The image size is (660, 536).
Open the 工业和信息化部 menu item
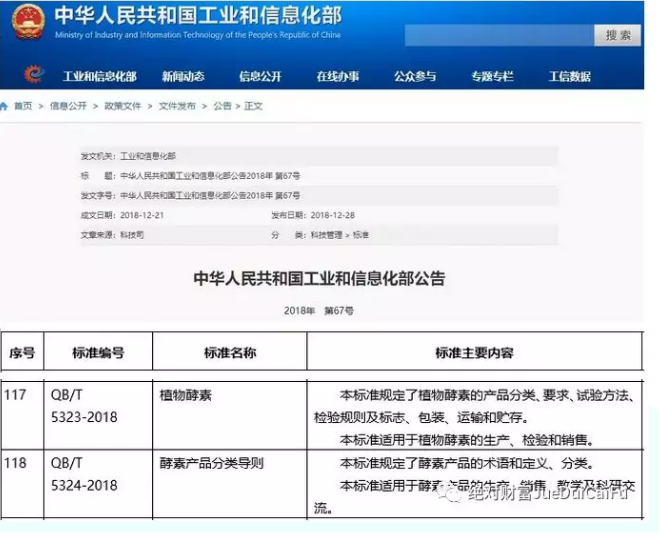click(x=100, y=76)
